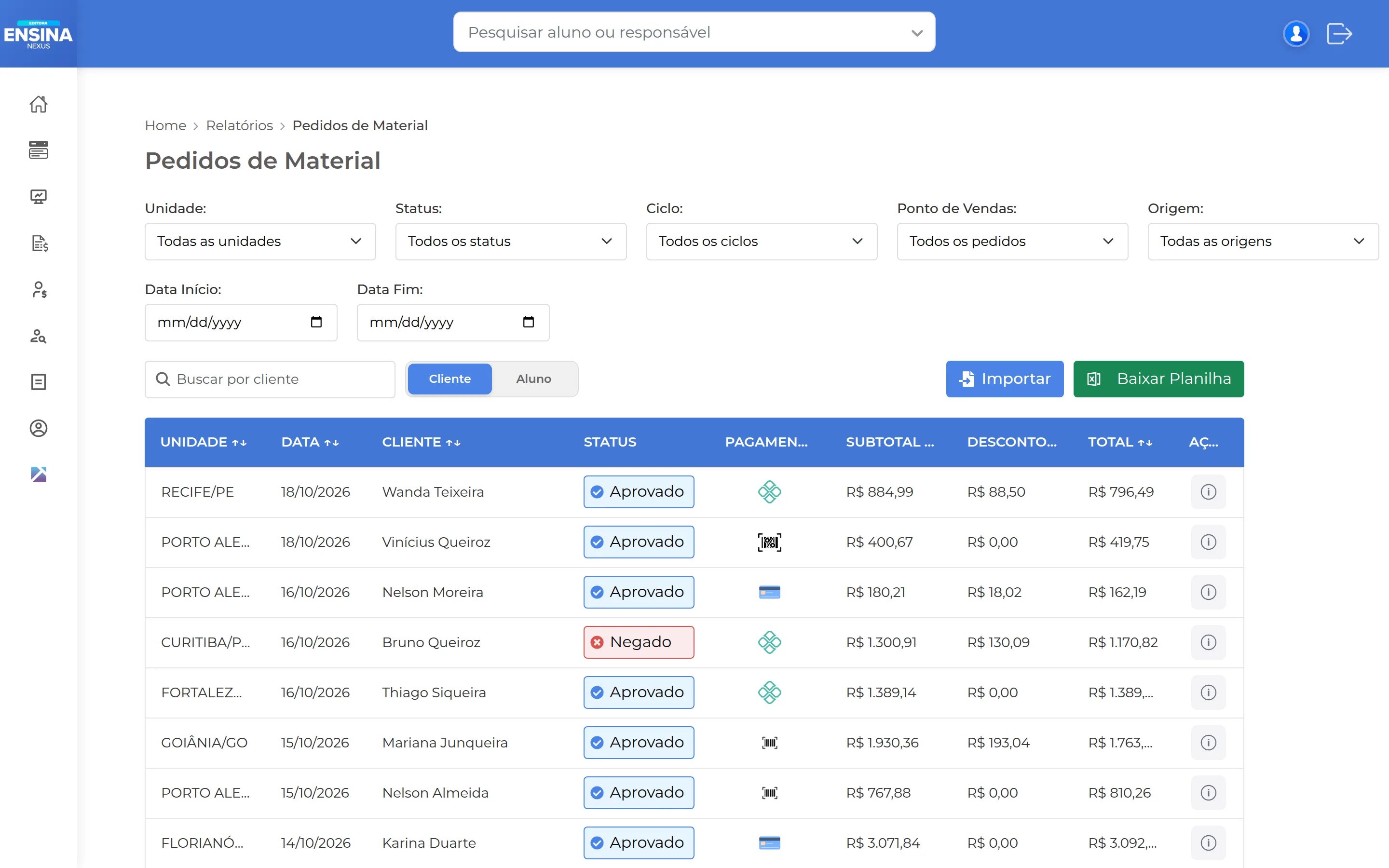
Task: Open the Home icon in sidebar
Action: [x=39, y=104]
